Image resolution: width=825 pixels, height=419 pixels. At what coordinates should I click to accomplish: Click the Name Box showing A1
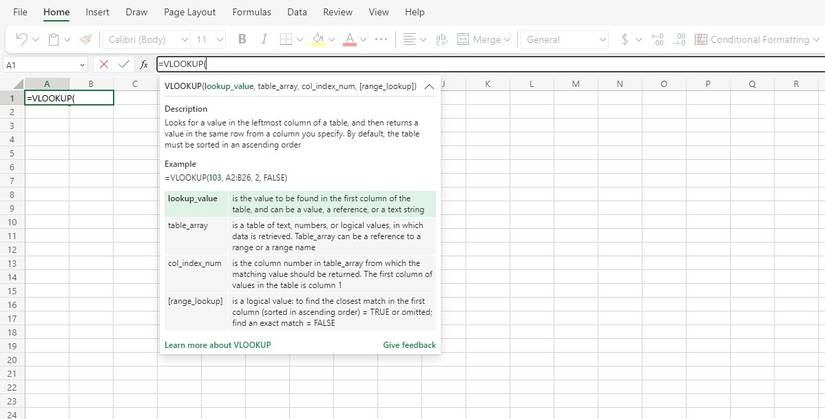pos(45,65)
